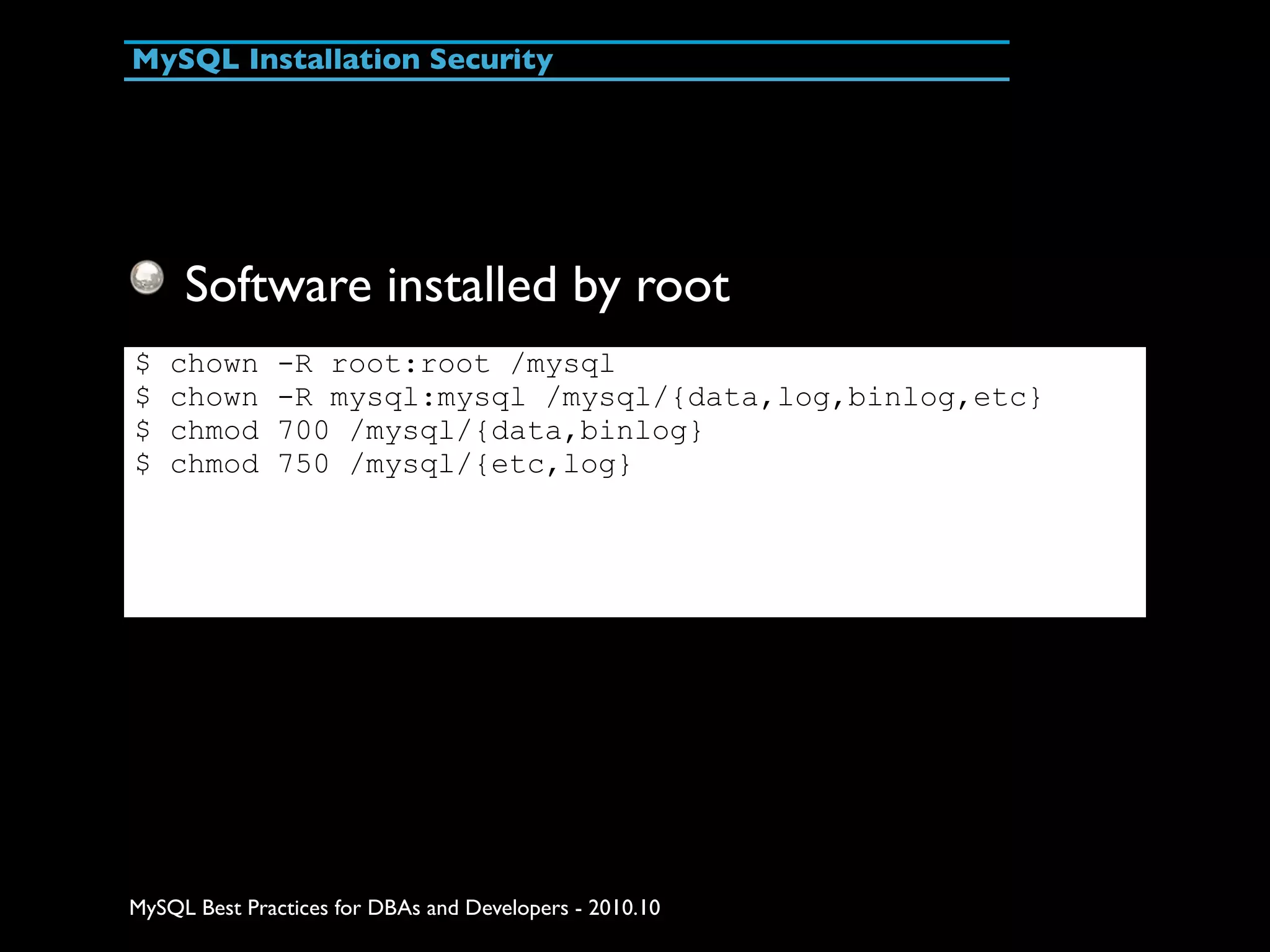1270x952 pixels.
Task: Click the 'chown -R root:root /mysql' line
Action: [x=375, y=364]
